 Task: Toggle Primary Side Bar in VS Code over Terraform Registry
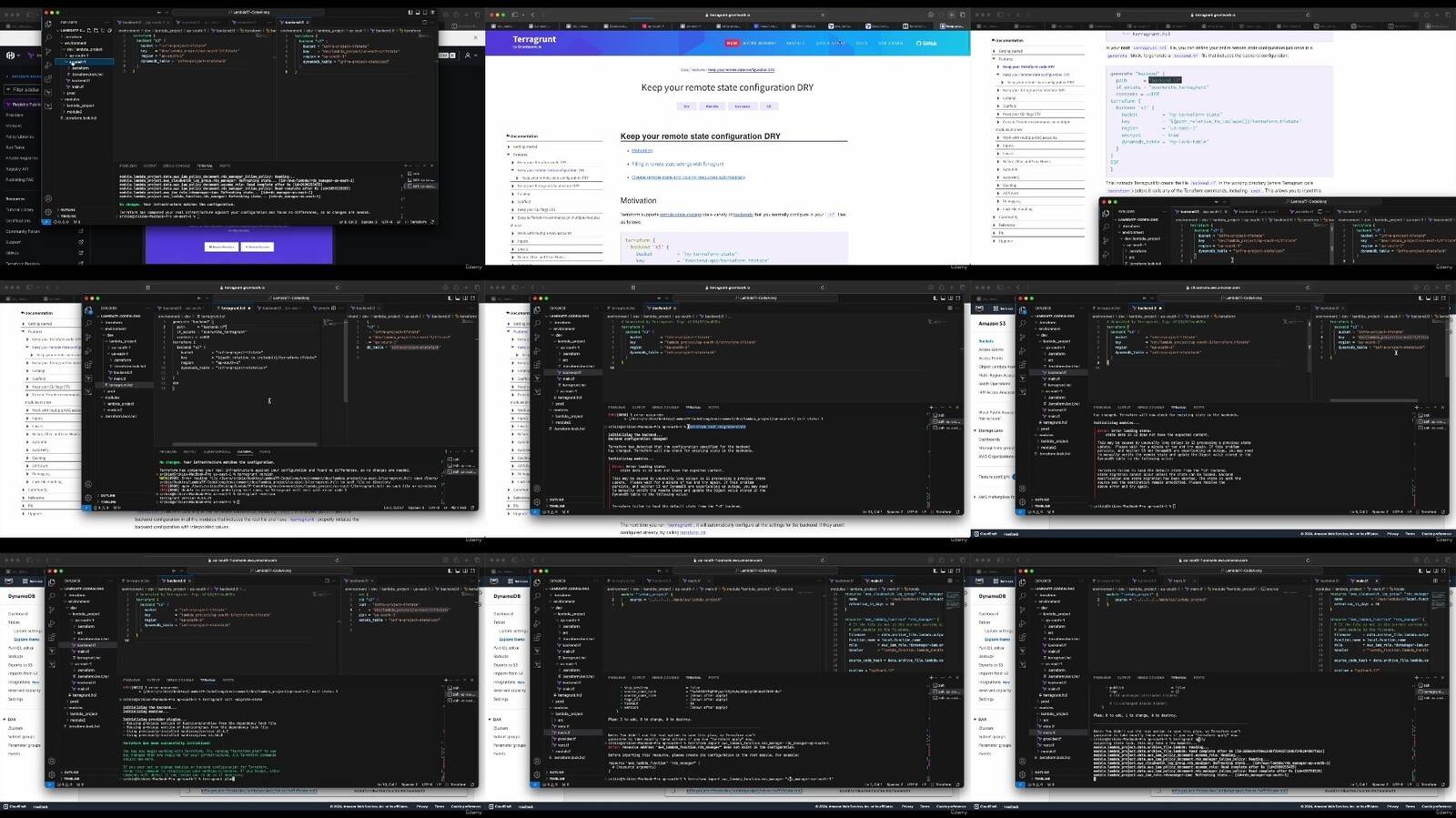point(412,13)
